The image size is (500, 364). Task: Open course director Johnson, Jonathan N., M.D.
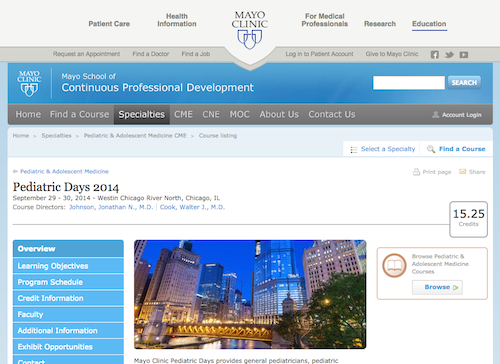tap(111, 207)
